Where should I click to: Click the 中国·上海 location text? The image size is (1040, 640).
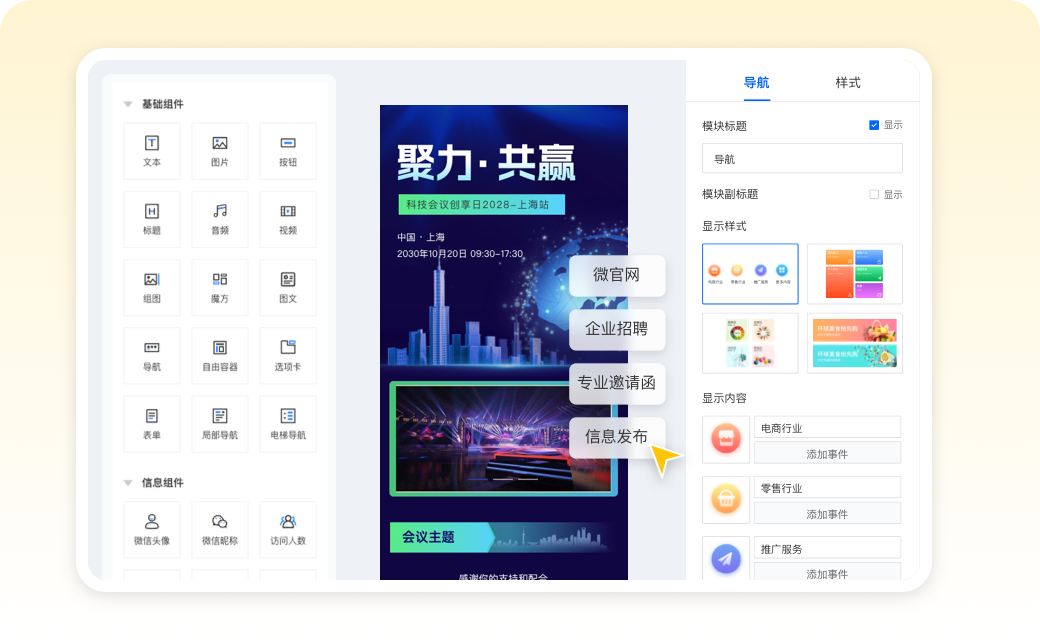[421, 237]
